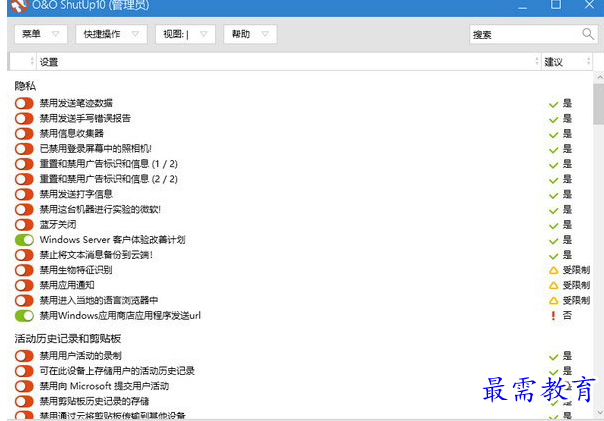Open the 帮助 dropdown
The width and height of the screenshot is (604, 421).
(250, 34)
